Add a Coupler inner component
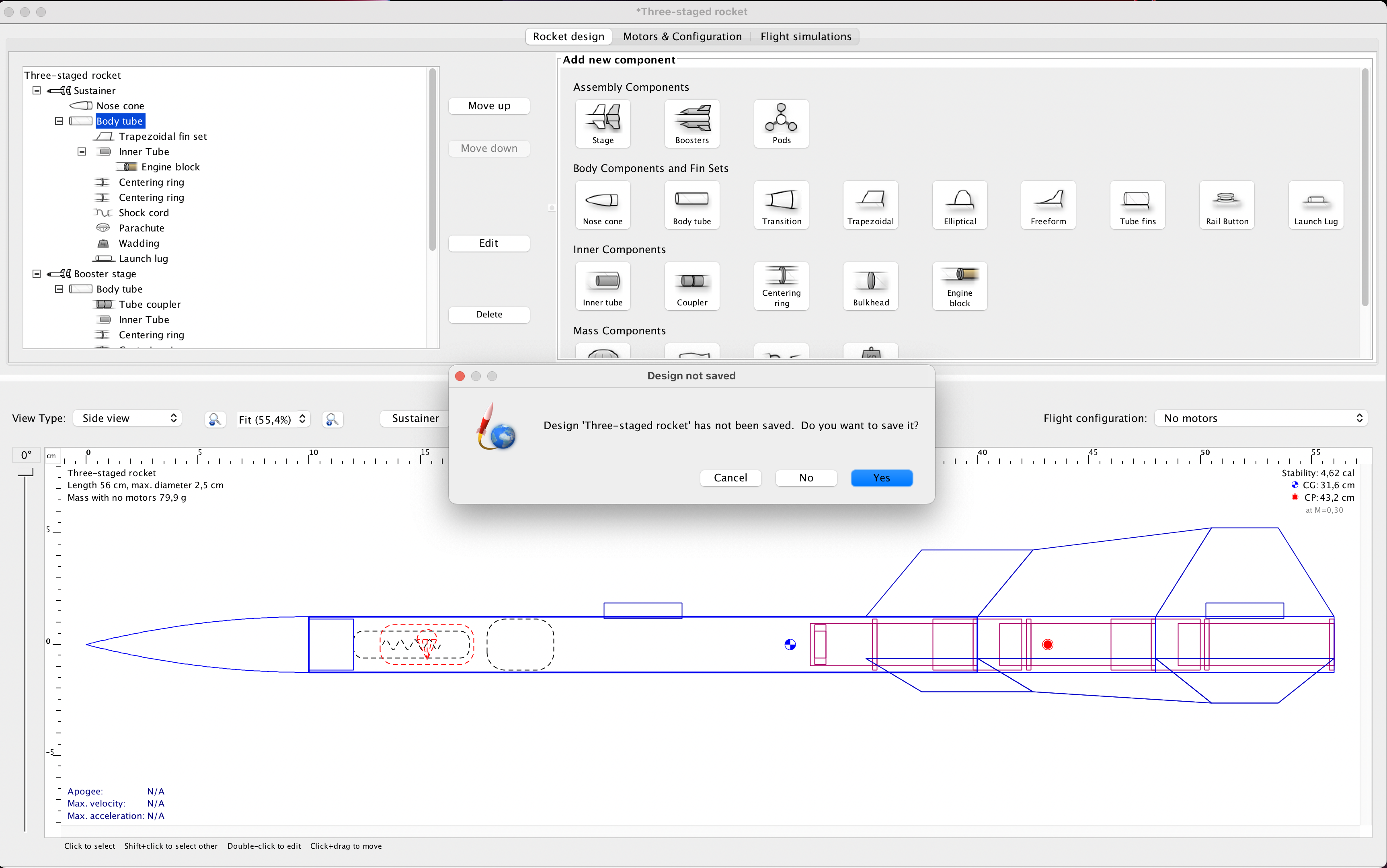The height and width of the screenshot is (868, 1387). click(691, 287)
